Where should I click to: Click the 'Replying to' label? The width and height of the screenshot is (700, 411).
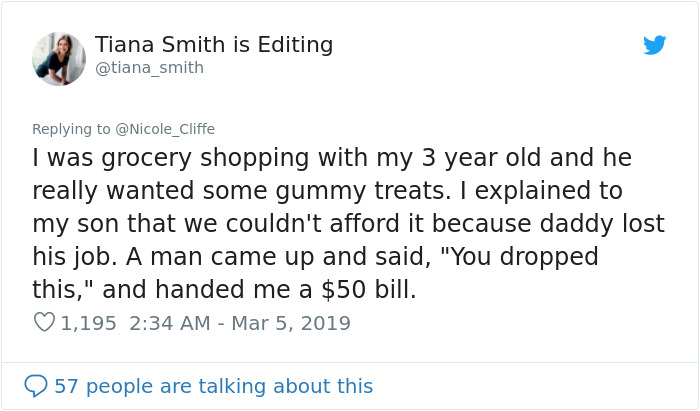click(x=69, y=129)
